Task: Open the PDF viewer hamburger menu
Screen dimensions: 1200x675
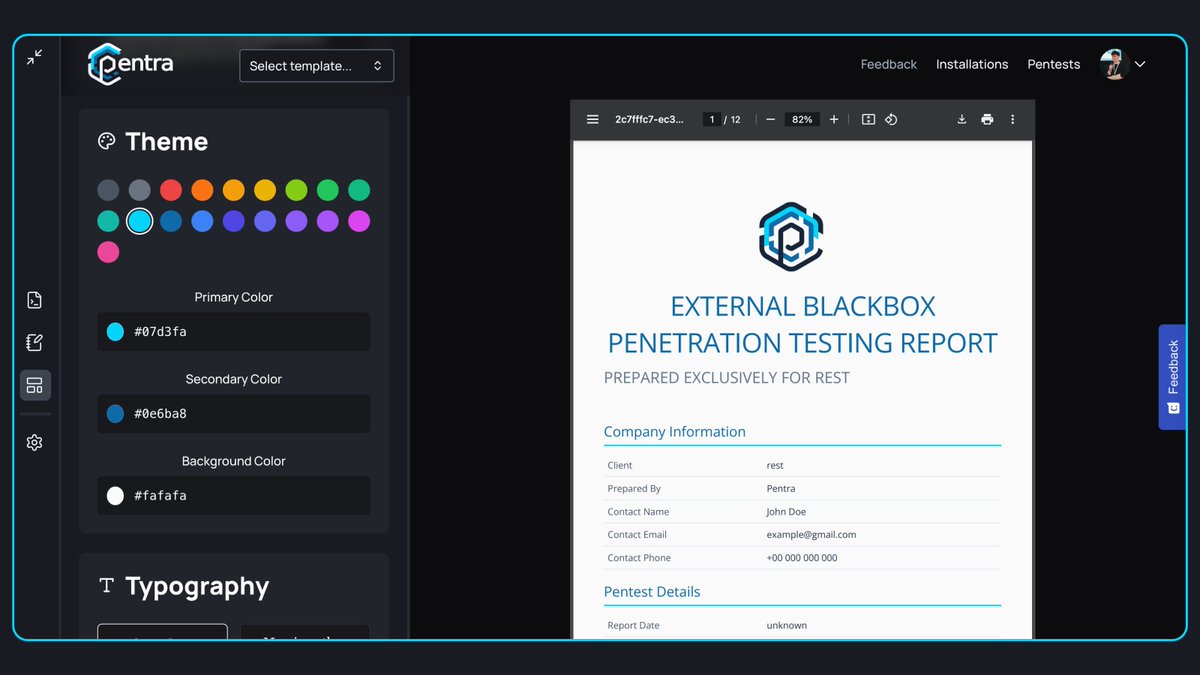Action: (593, 119)
